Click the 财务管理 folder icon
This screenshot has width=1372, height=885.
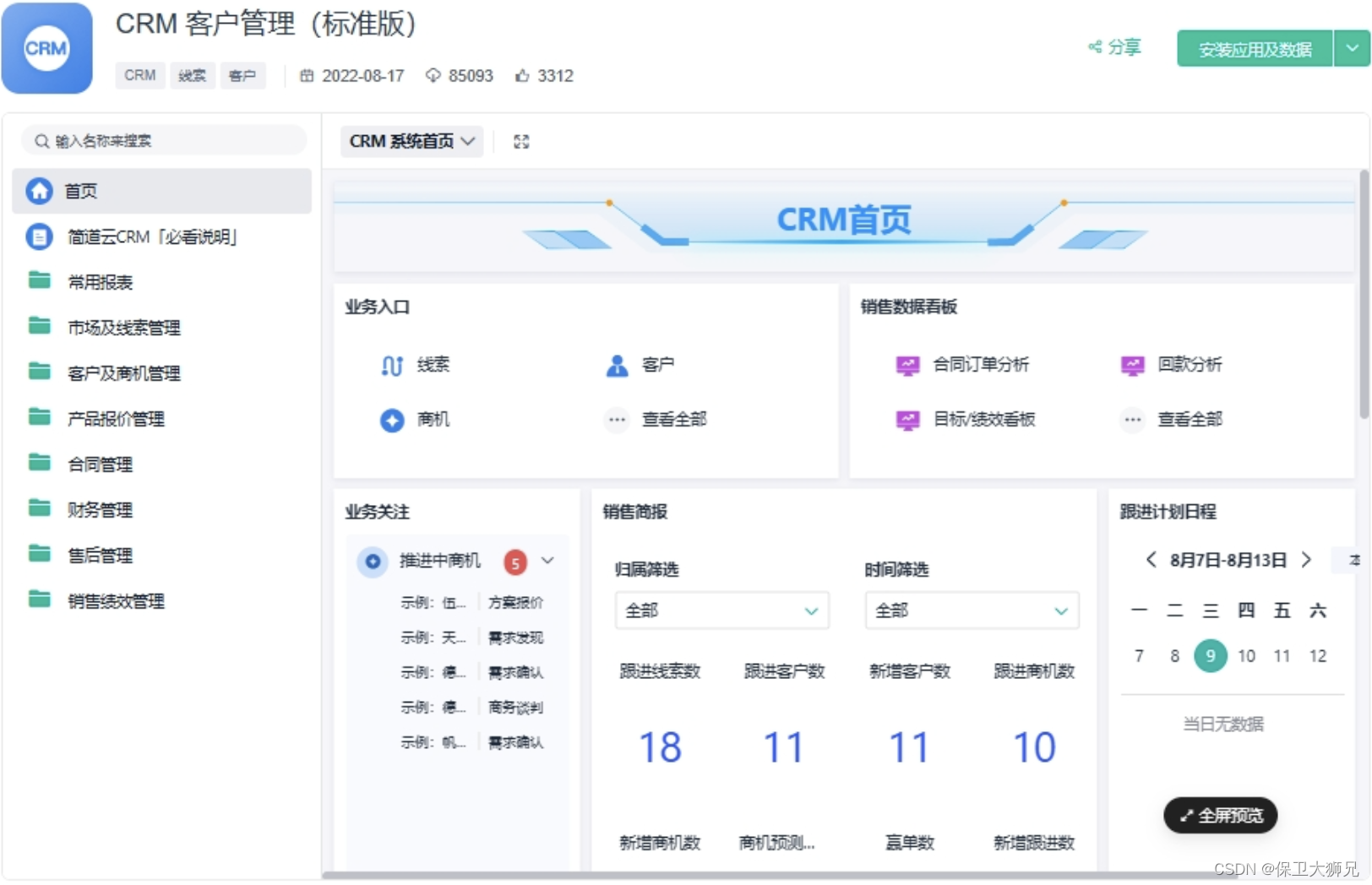click(39, 508)
